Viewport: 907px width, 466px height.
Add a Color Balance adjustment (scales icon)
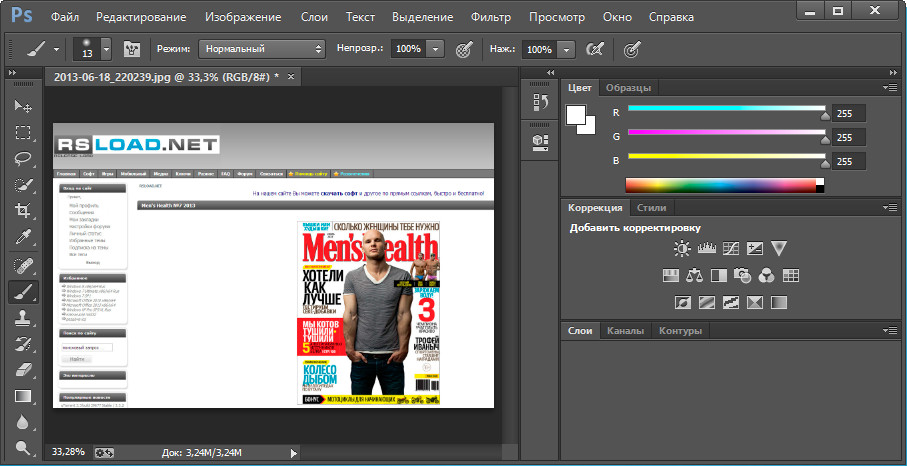tap(694, 275)
